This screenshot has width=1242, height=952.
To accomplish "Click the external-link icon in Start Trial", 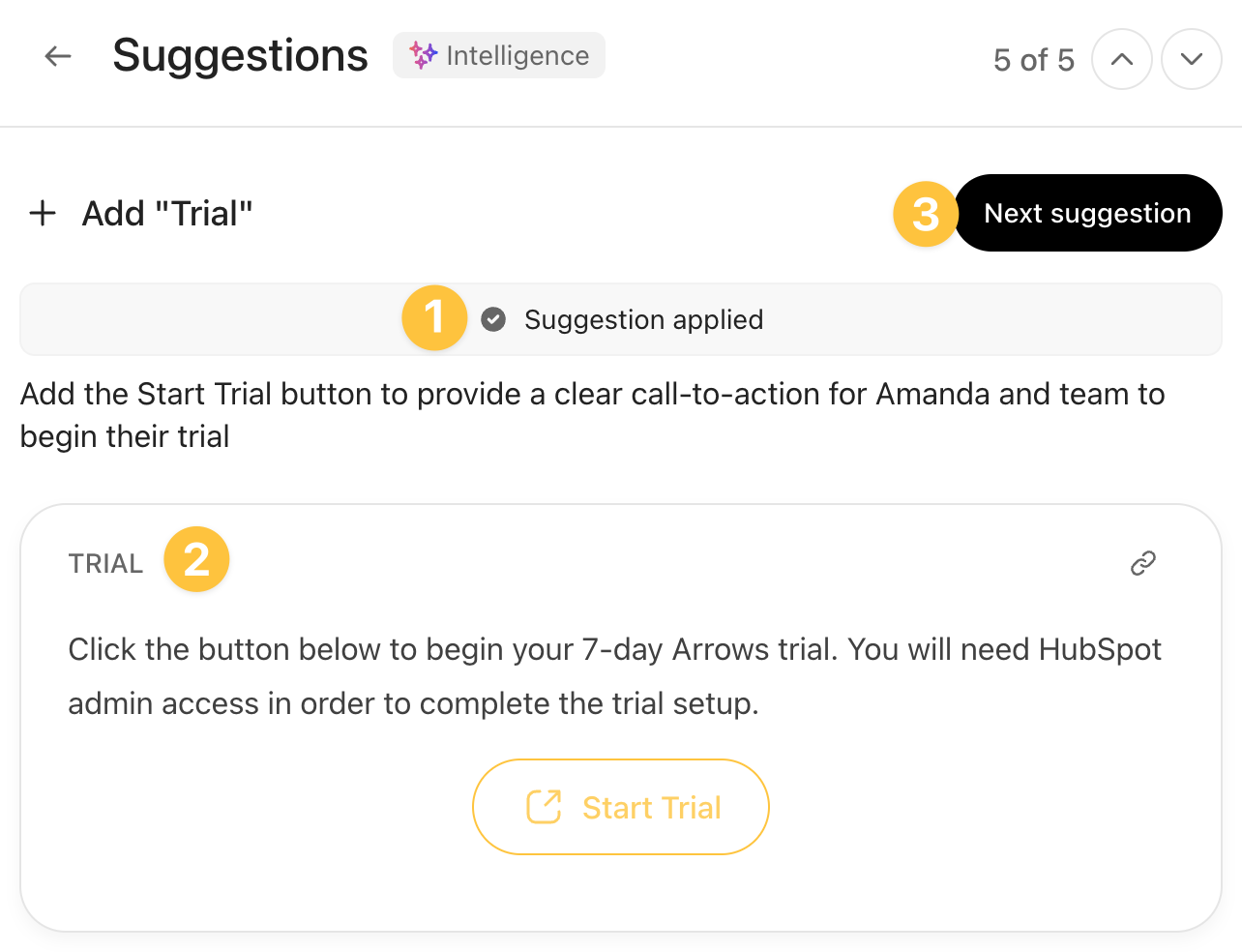I will 544,807.
